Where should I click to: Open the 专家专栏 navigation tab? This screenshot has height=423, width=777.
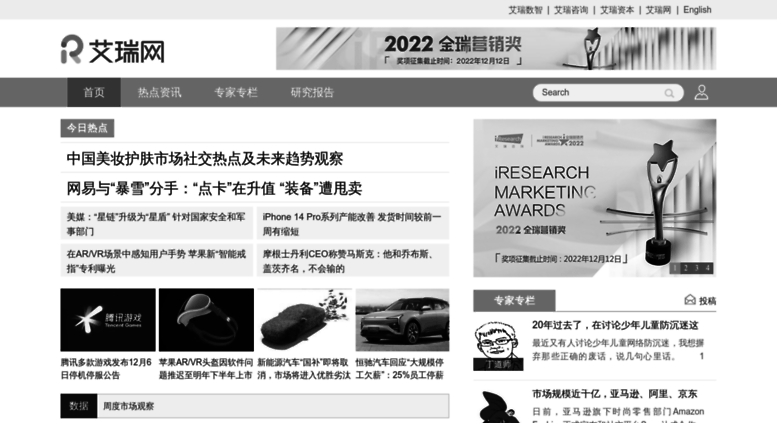(x=236, y=92)
